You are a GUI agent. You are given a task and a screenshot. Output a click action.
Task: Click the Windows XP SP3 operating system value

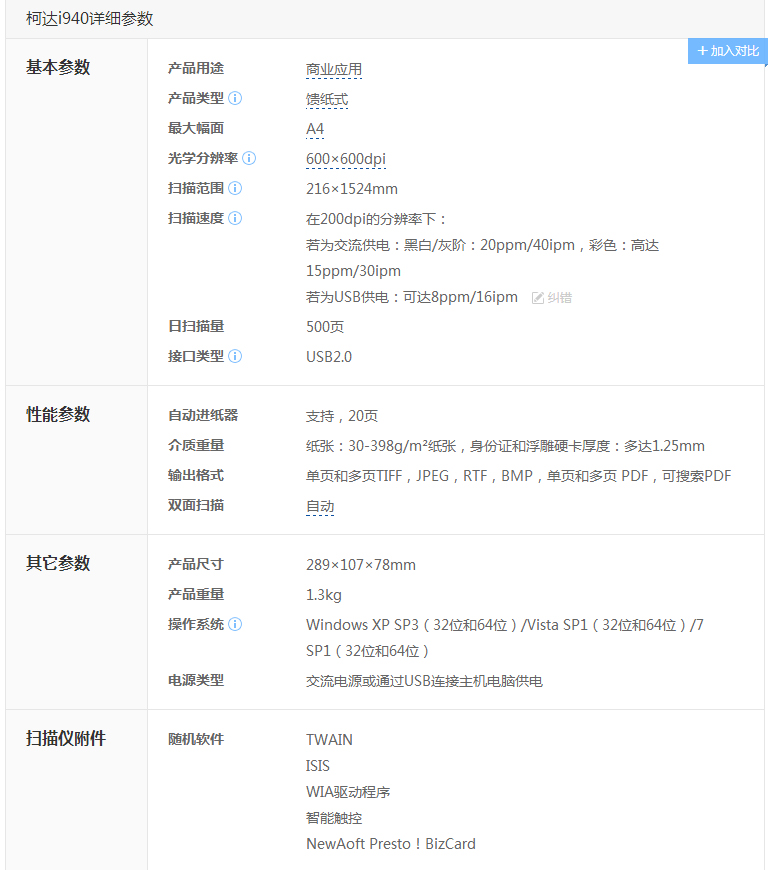(x=505, y=638)
